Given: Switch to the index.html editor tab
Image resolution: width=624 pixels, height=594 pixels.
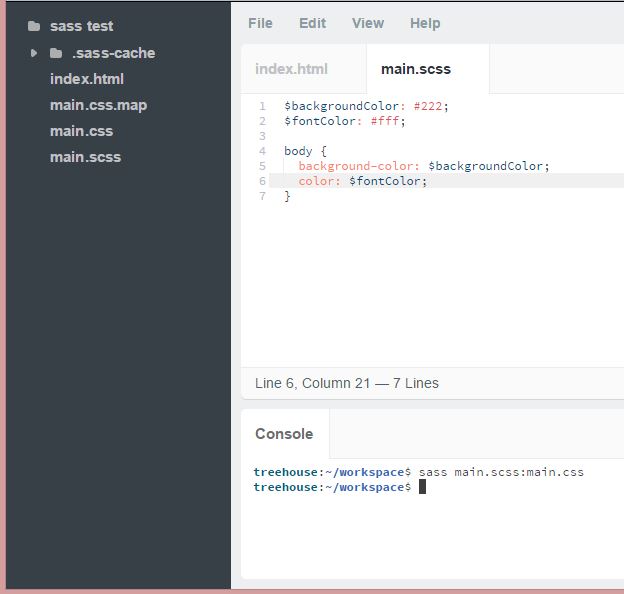Looking at the screenshot, I should click(x=291, y=69).
